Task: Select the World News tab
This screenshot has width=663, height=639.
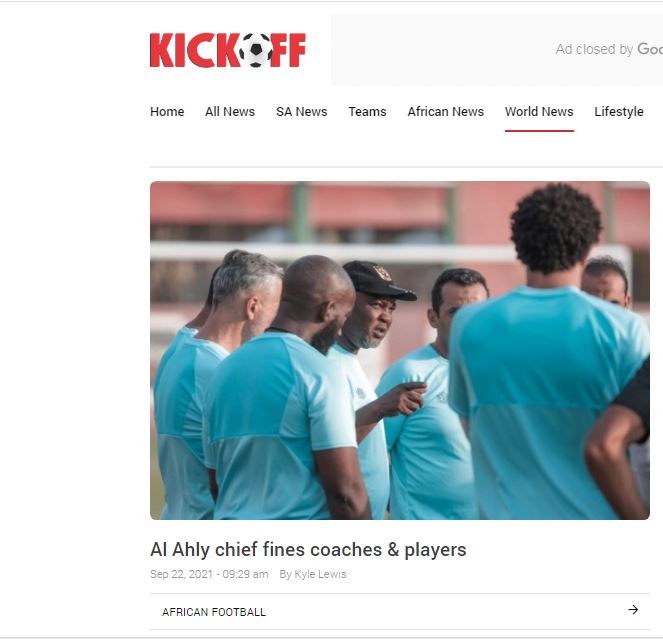Action: [539, 112]
